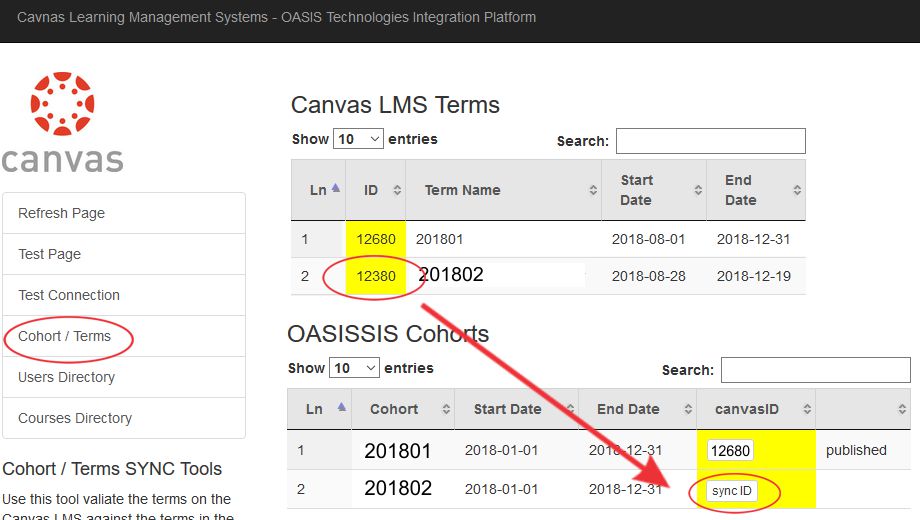Open Test Page menu item
This screenshot has height=520, width=920.
[124, 254]
